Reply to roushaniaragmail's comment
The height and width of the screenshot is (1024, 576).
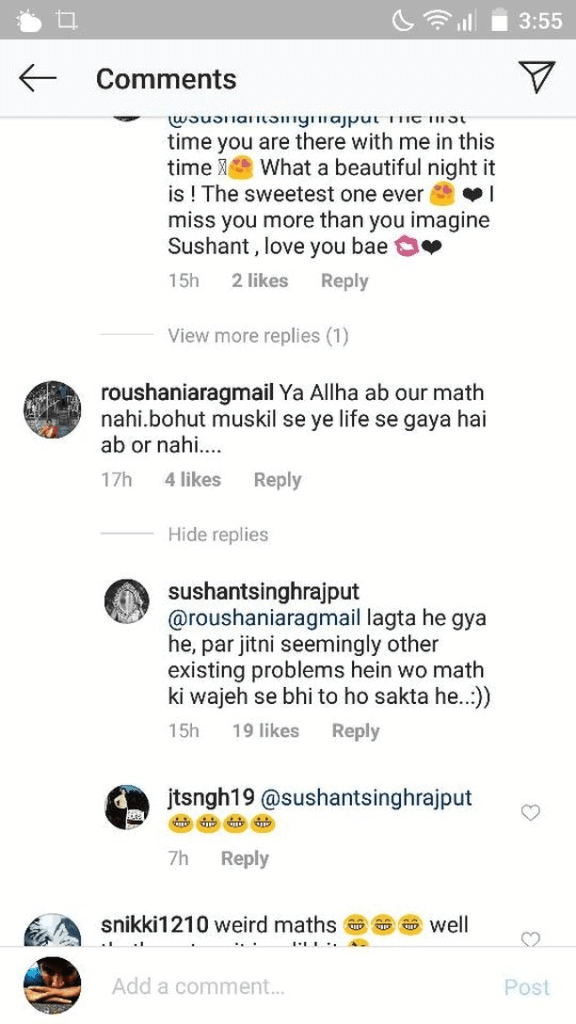coord(278,480)
